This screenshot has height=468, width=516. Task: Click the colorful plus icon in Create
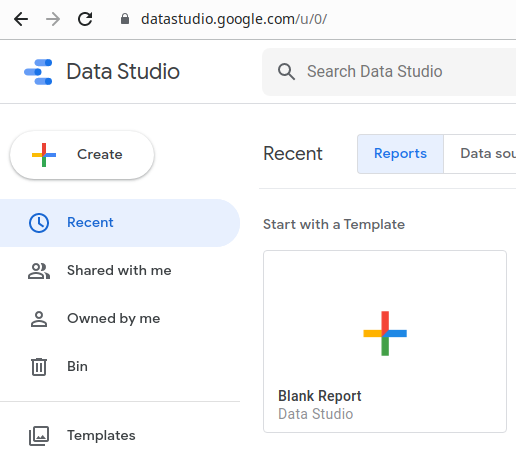pyautogui.click(x=44, y=155)
